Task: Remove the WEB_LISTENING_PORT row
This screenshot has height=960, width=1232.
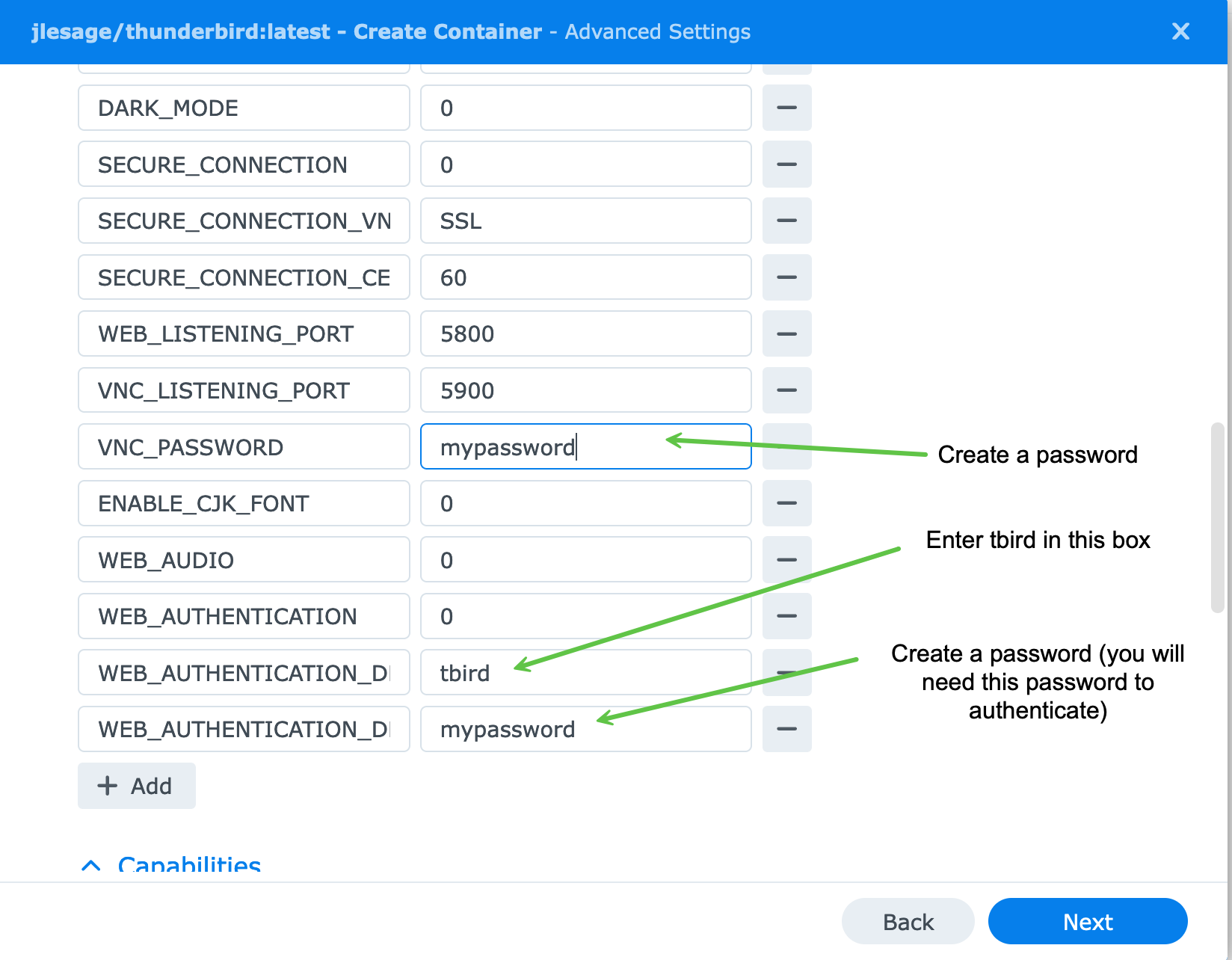Action: tap(786, 333)
